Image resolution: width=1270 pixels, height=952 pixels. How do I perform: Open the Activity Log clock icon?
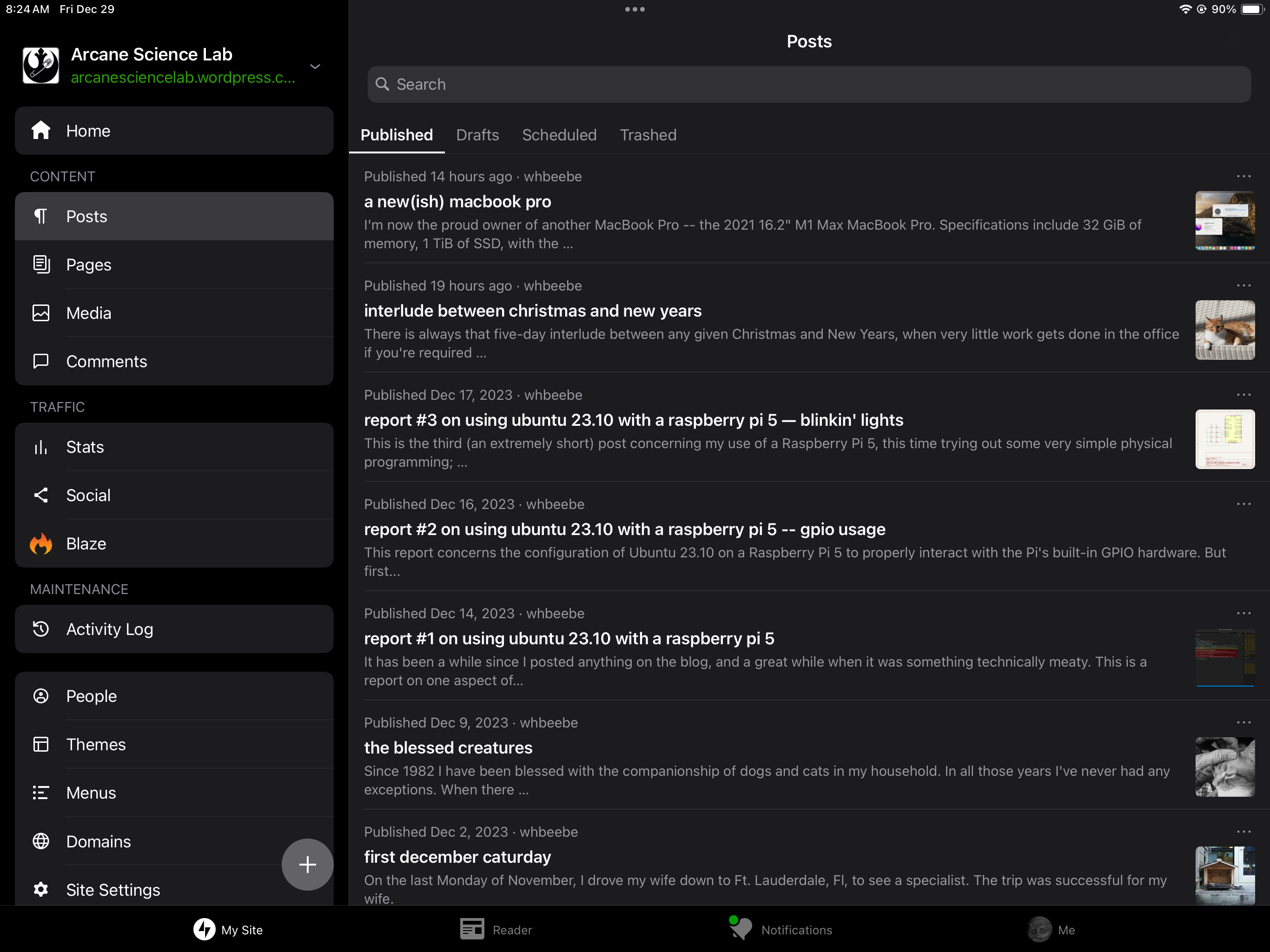coord(41,629)
